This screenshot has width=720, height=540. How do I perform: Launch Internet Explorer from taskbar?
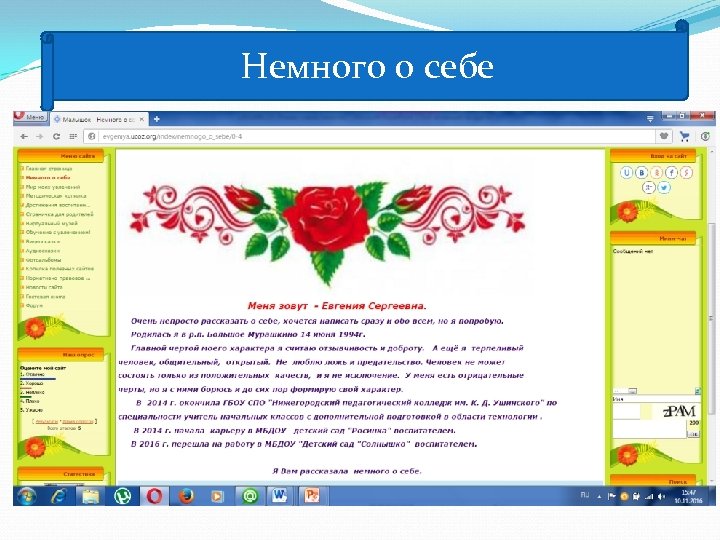coord(59,496)
